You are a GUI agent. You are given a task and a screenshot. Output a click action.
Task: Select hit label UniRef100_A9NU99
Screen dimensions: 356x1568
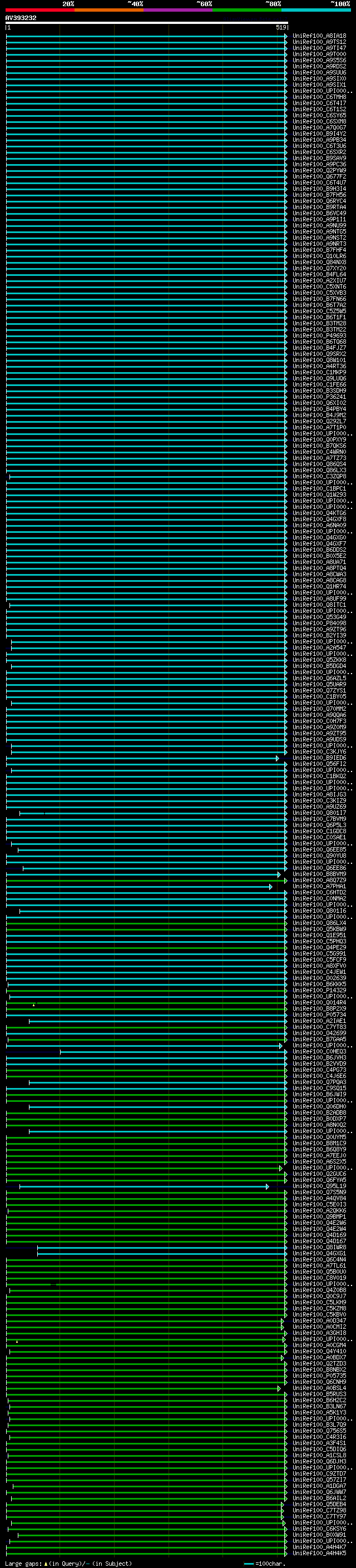pyautogui.click(x=319, y=225)
